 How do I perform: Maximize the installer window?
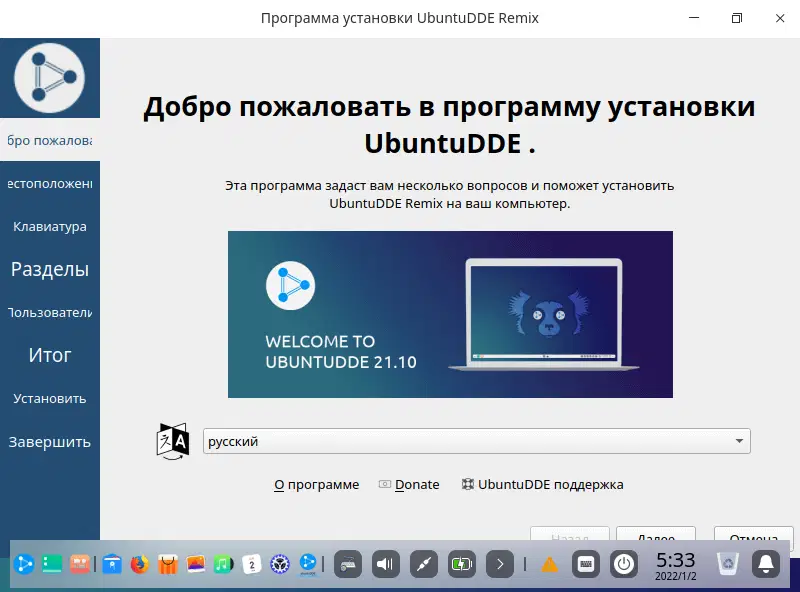pos(737,18)
